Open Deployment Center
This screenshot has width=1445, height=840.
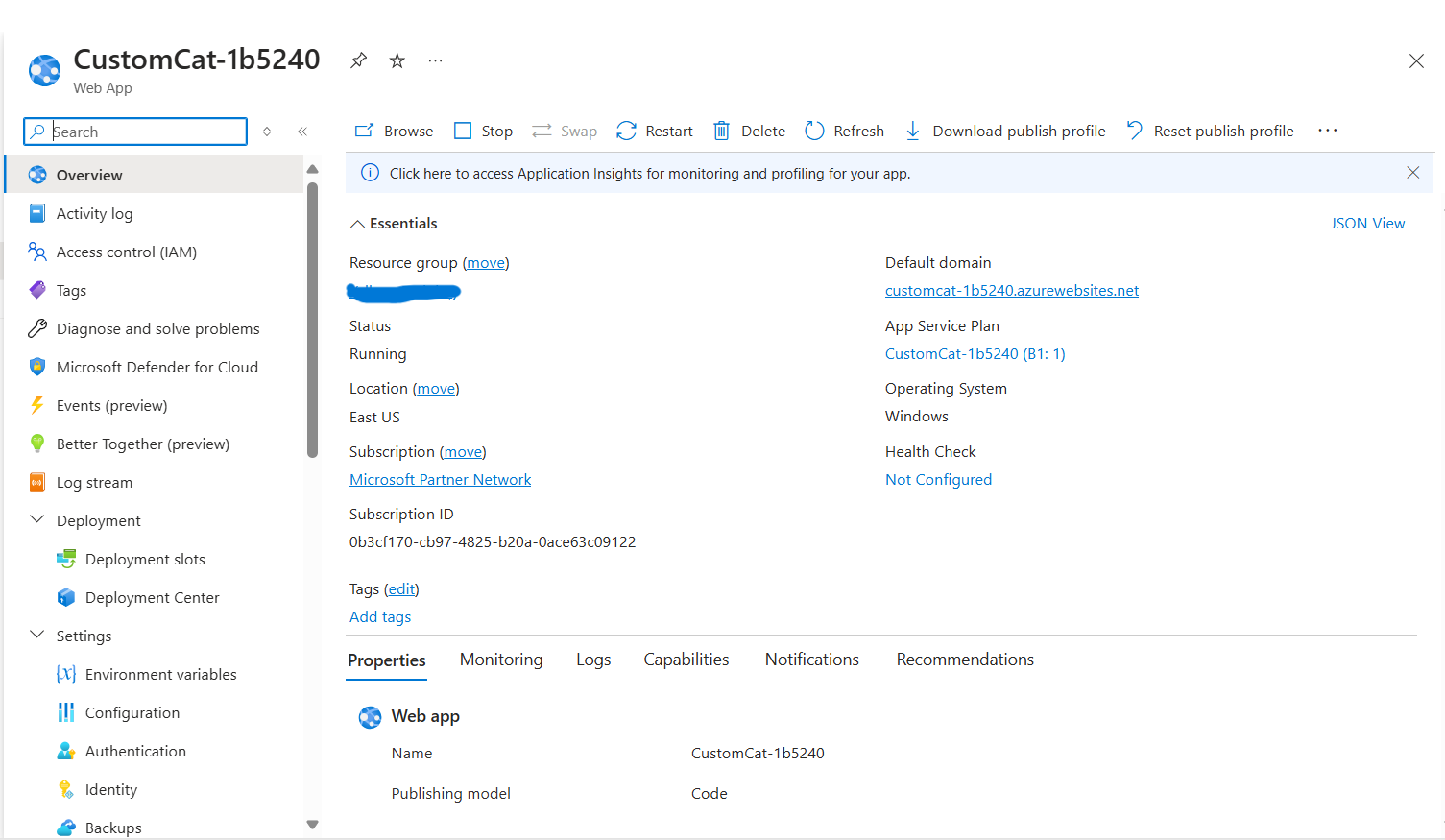coord(155,597)
